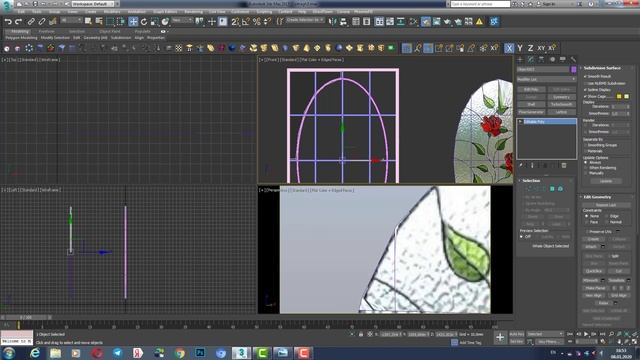Select Element sub-object level icon

point(560,189)
